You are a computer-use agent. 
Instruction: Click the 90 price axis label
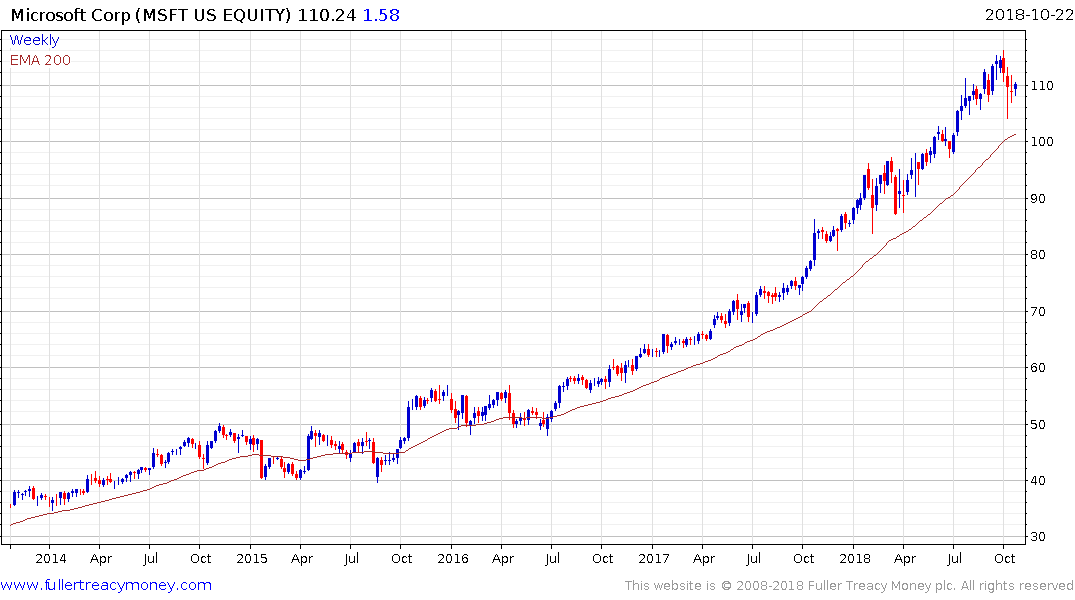pos(1038,199)
